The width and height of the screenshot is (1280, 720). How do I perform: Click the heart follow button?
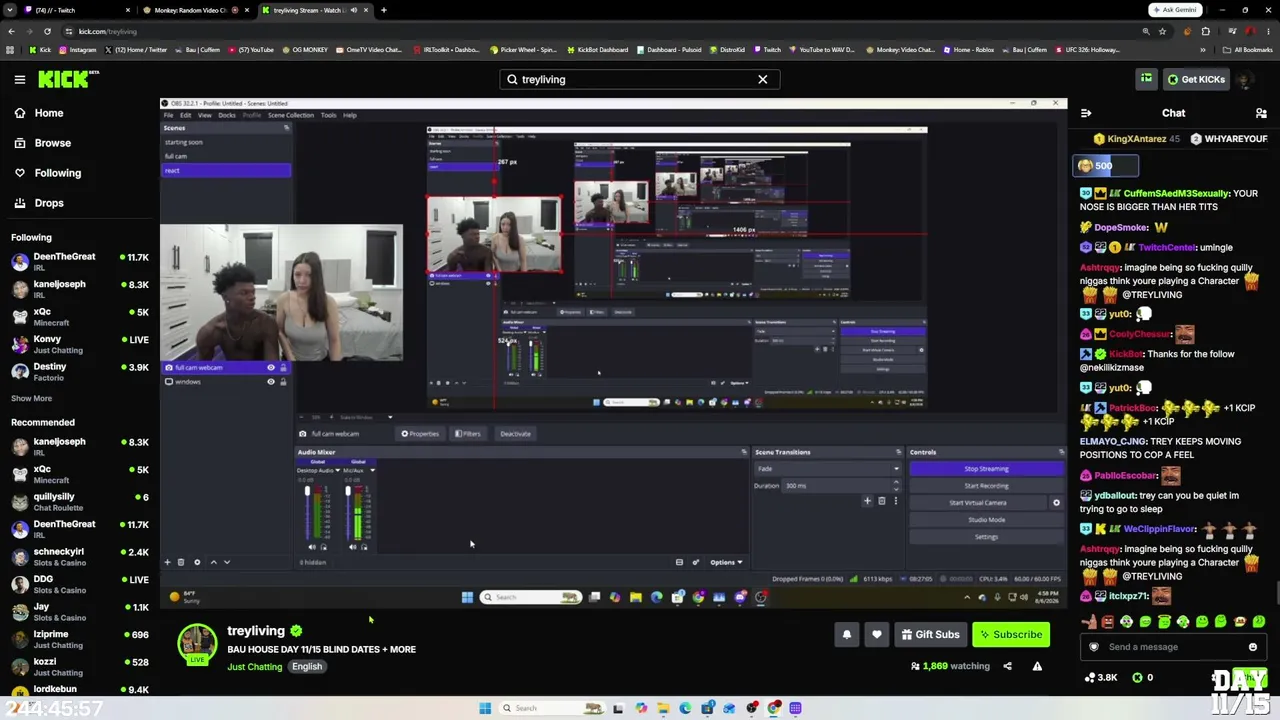[876, 634]
